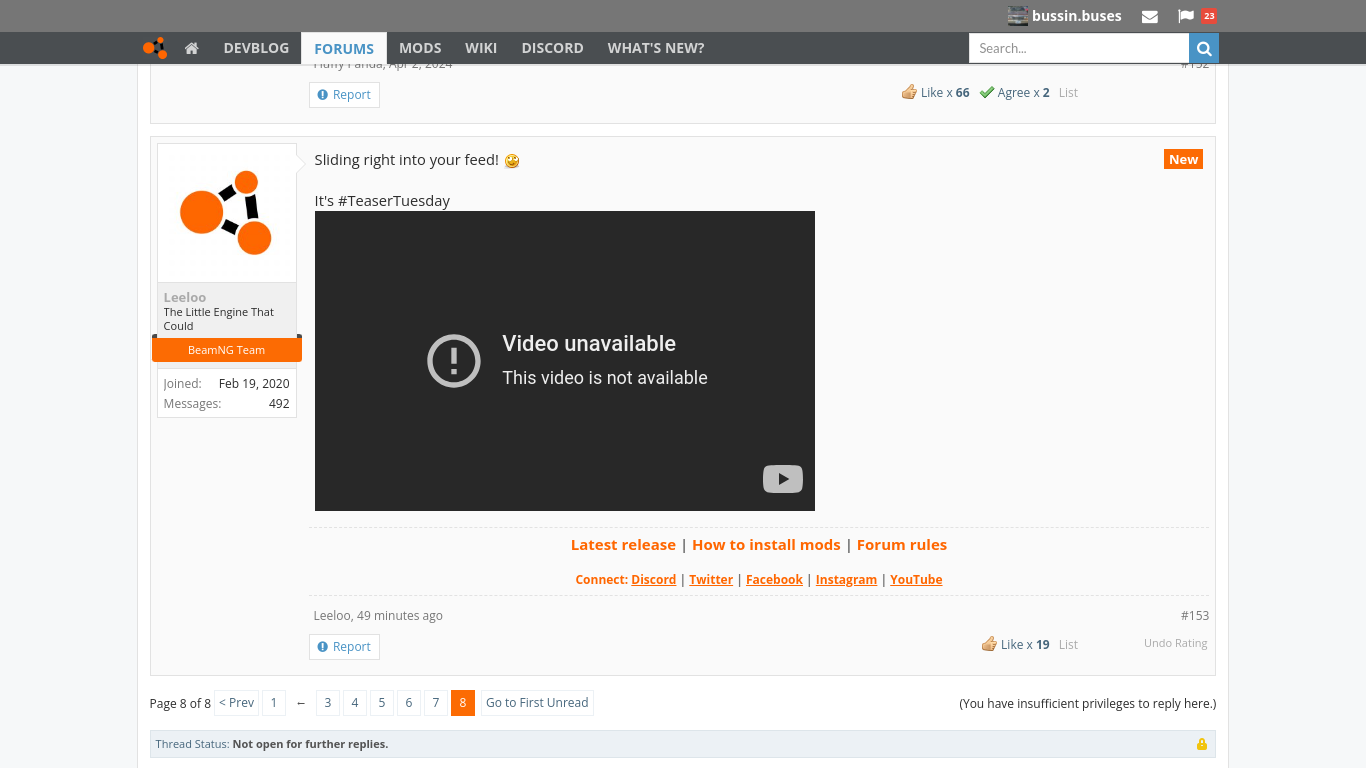
Task: Click the BeamNG logo icon in navbar
Action: tap(155, 48)
